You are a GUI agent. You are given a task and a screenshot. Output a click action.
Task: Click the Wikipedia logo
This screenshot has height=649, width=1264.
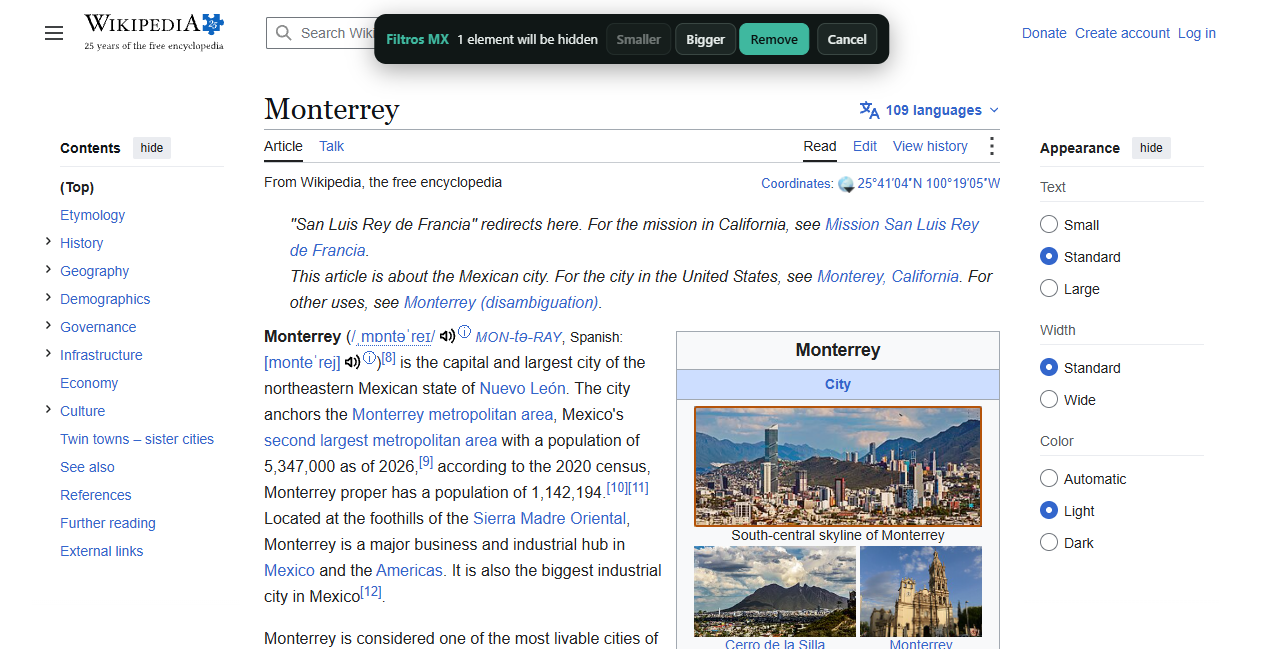(154, 32)
